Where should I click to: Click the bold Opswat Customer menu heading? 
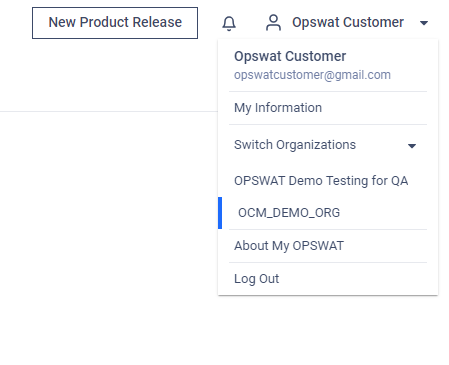(x=290, y=56)
